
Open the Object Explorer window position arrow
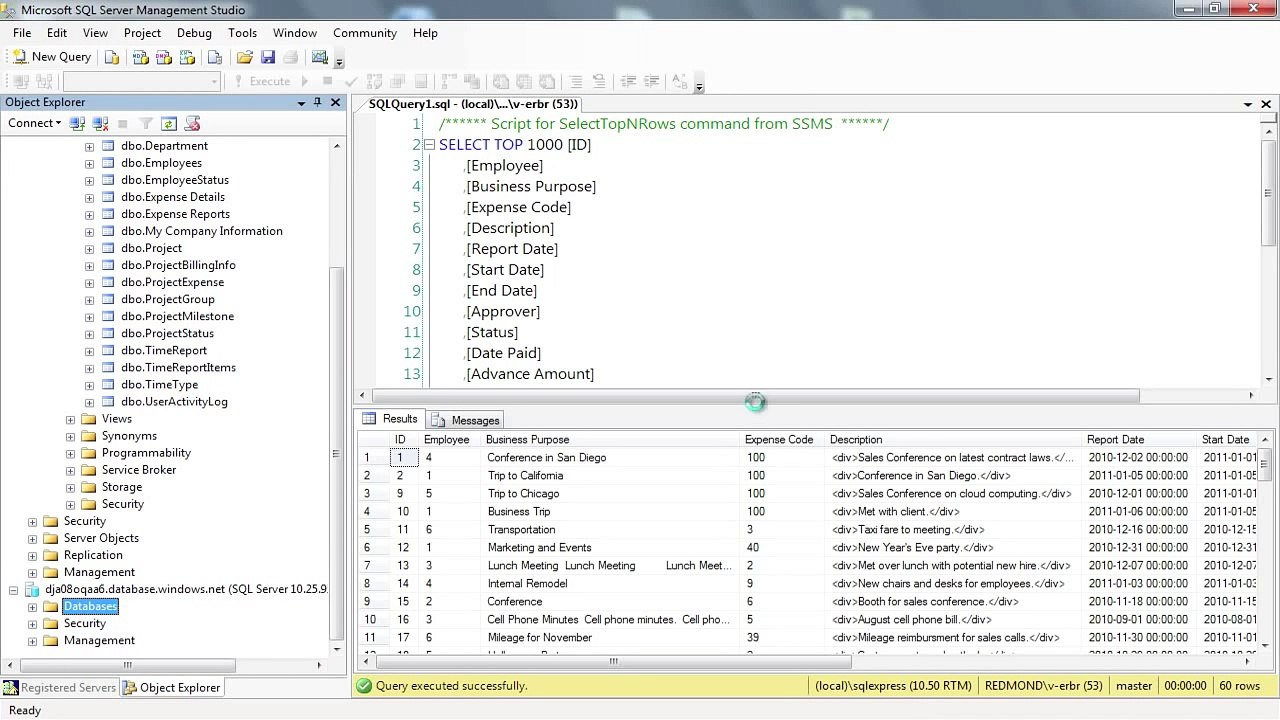[301, 103]
